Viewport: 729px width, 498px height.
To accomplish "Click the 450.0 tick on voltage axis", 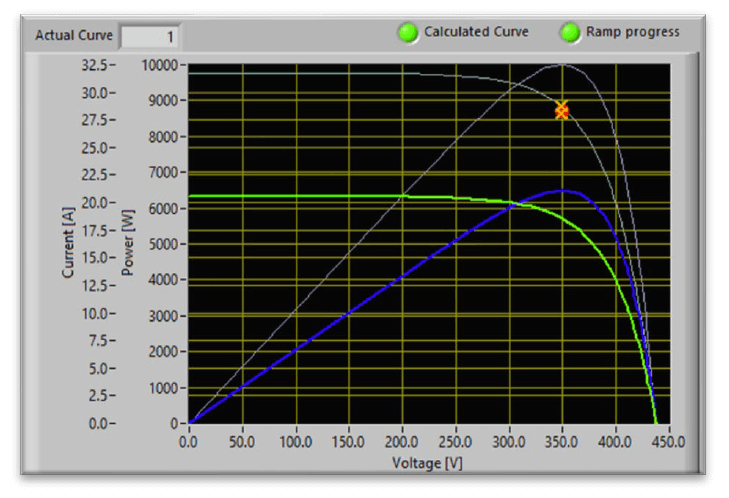I will point(669,440).
